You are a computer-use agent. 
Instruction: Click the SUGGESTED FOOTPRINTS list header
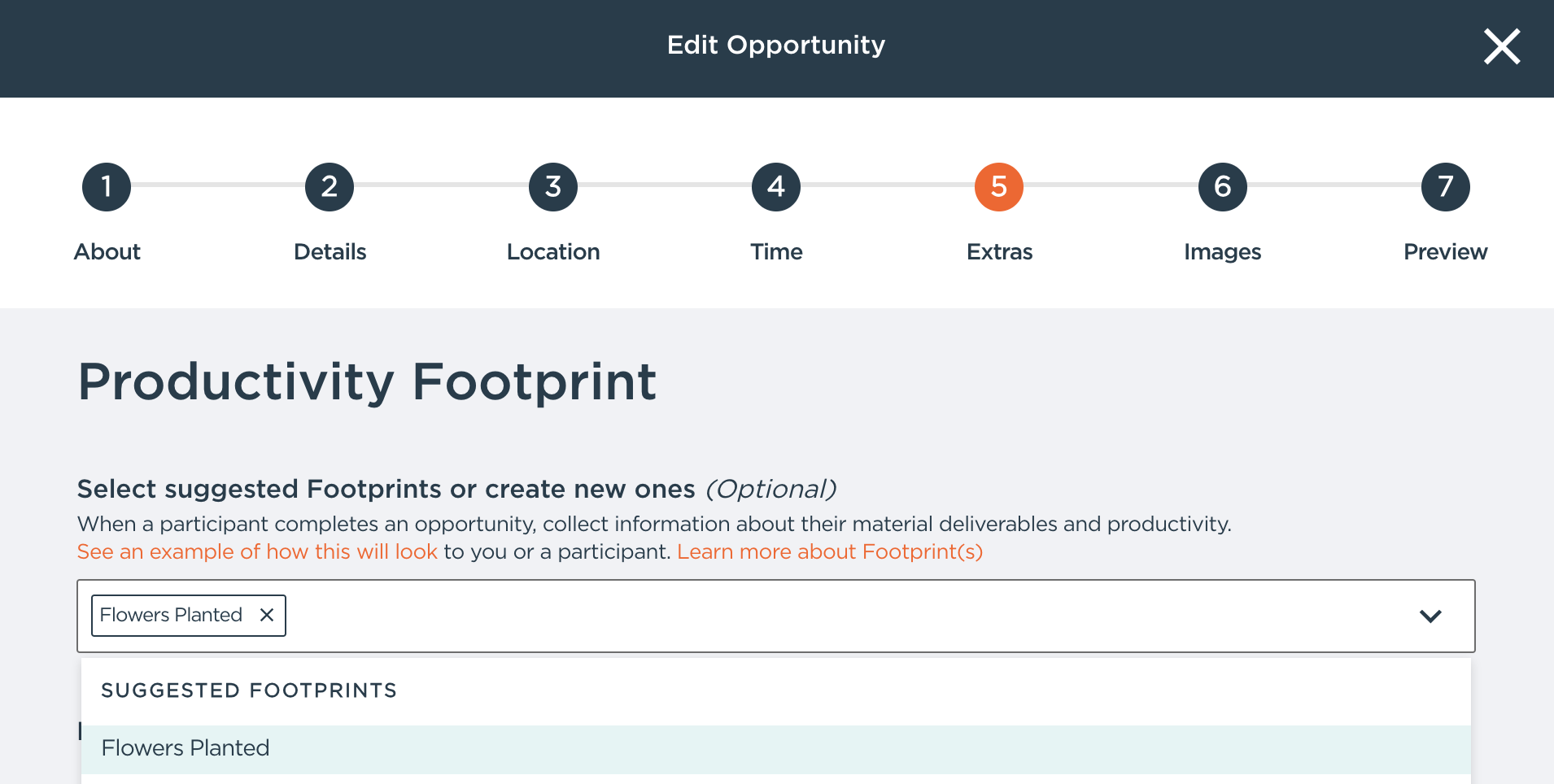tap(249, 690)
